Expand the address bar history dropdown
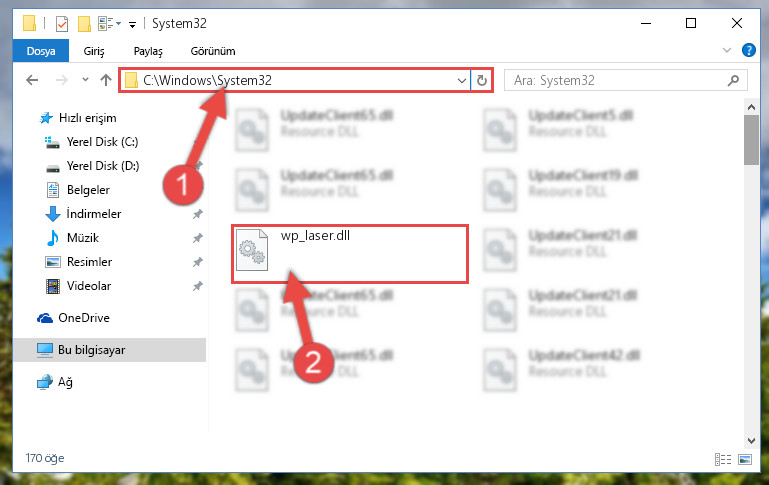769x485 pixels. click(x=461, y=80)
